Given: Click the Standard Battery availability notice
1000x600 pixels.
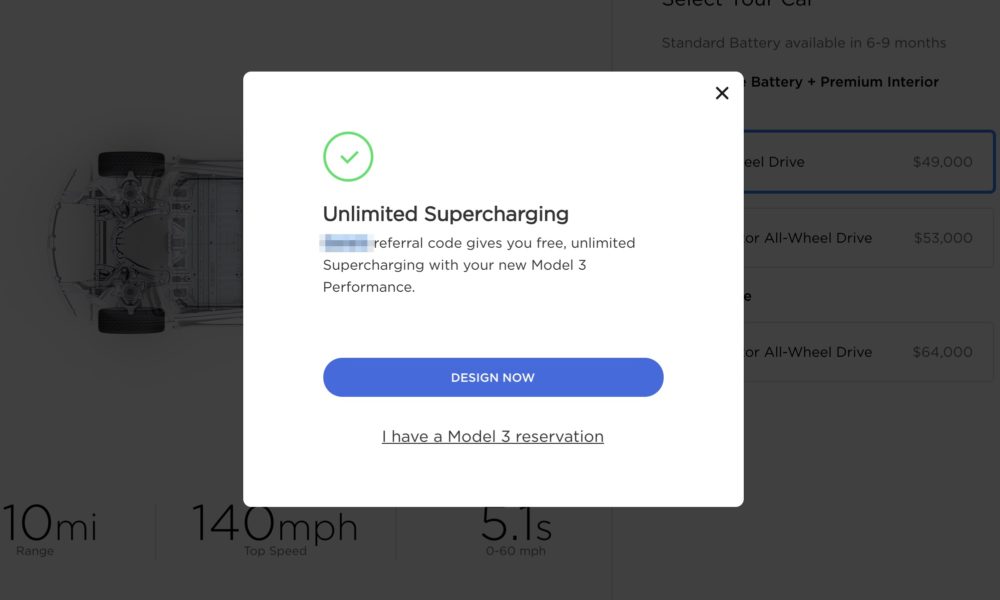Looking at the screenshot, I should pyautogui.click(x=804, y=43).
